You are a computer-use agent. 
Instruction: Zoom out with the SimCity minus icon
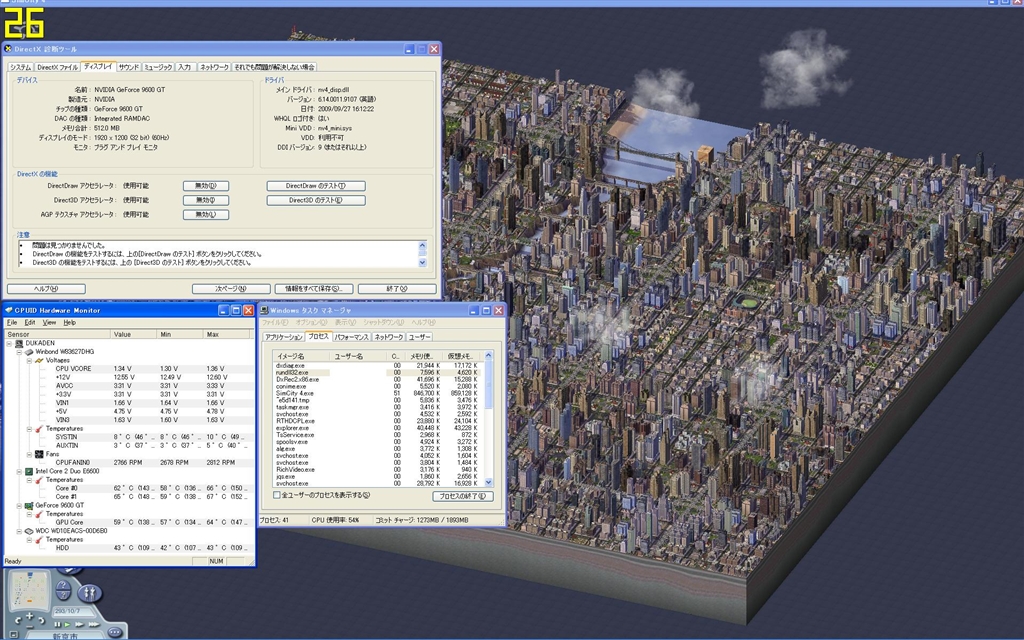(x=30, y=627)
